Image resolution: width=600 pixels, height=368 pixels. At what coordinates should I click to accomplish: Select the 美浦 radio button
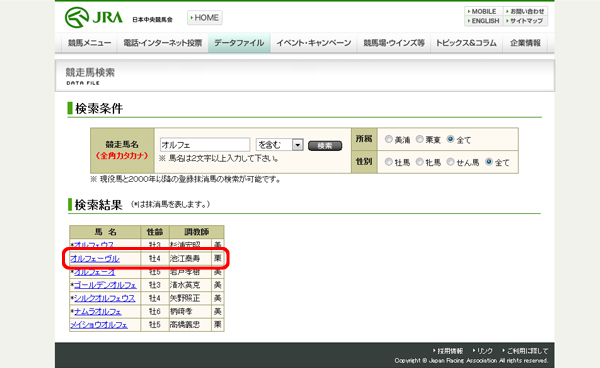click(389, 139)
